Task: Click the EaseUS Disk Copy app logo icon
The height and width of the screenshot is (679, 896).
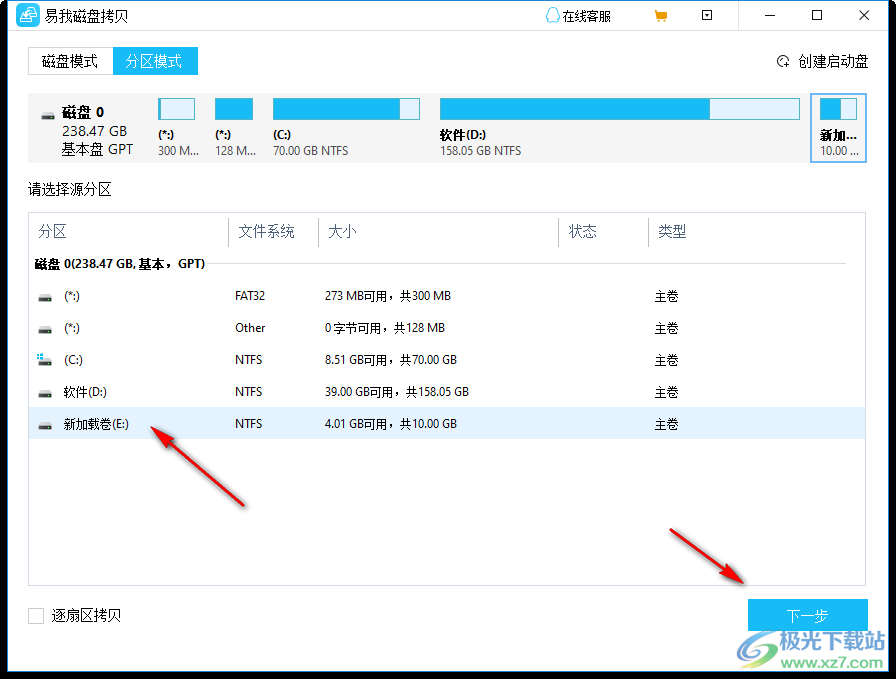Action: click(27, 15)
